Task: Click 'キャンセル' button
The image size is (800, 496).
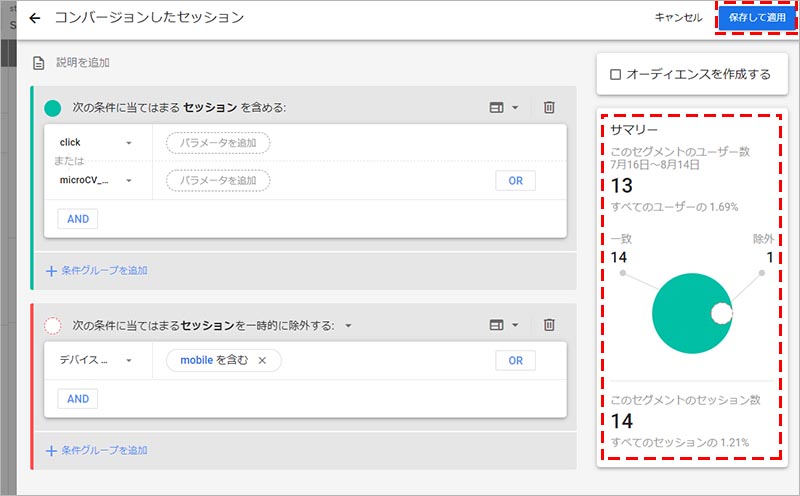Action: tap(678, 18)
